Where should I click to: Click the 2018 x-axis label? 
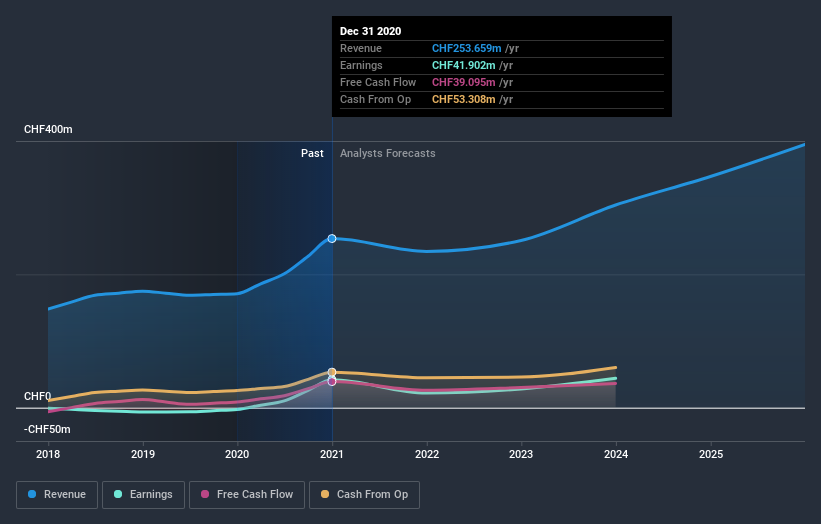tap(48, 454)
